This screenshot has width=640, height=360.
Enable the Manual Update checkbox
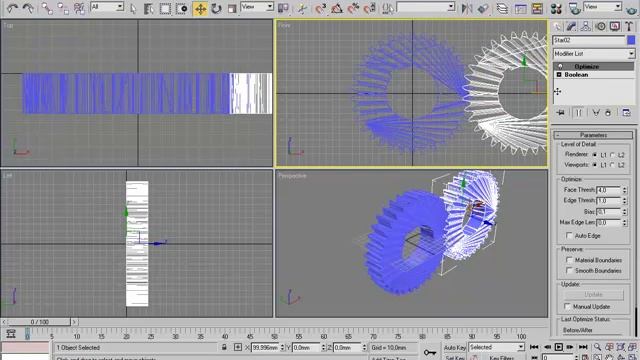567,306
